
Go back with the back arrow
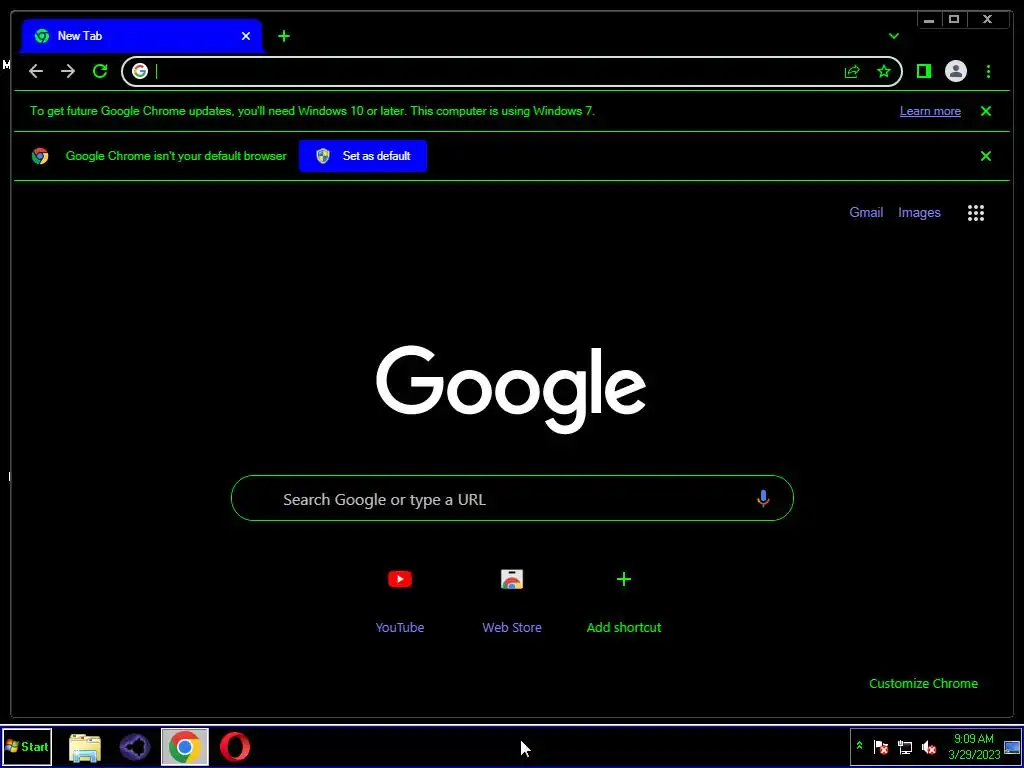[36, 71]
